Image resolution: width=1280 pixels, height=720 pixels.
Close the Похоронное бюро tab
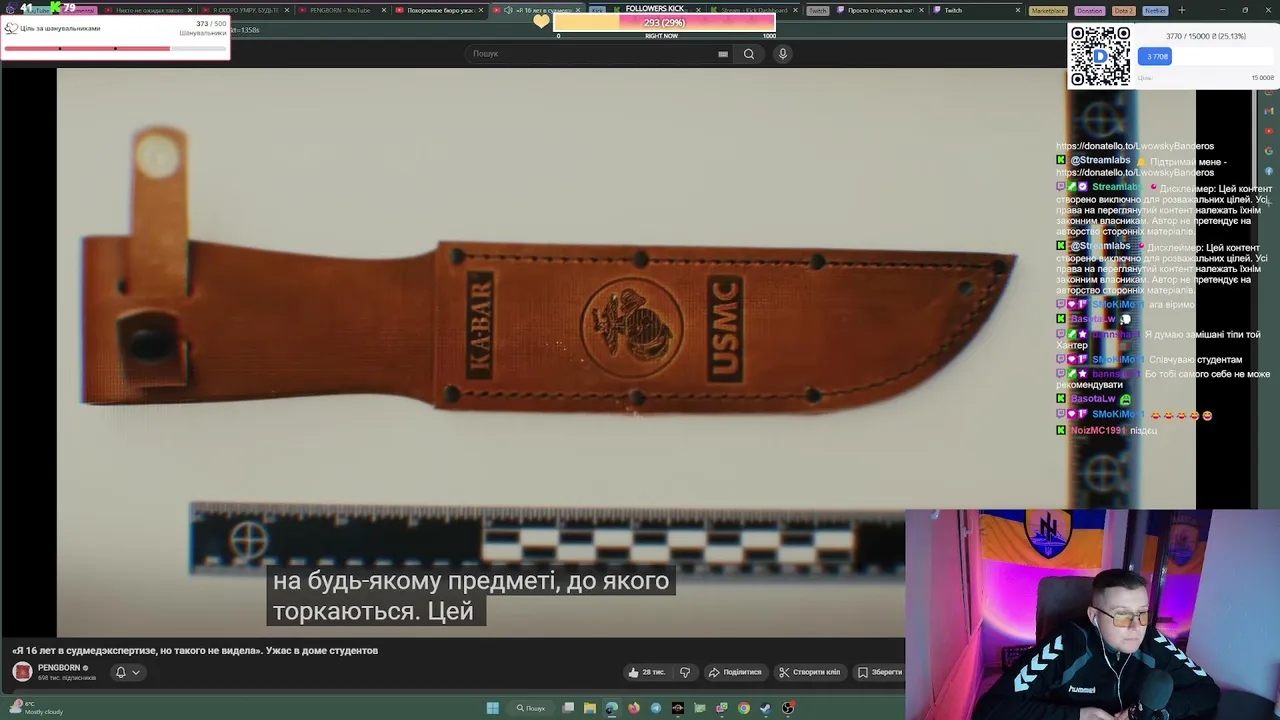[481, 10]
